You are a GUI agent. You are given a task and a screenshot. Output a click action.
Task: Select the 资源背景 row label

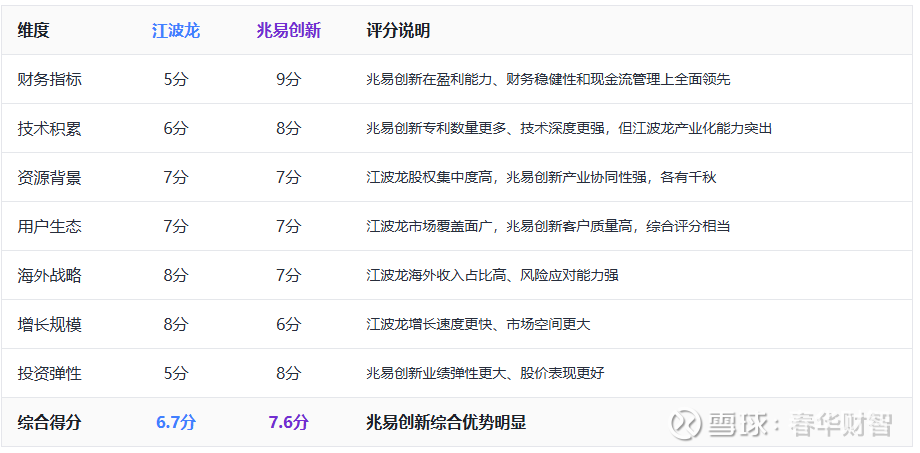[49, 177]
